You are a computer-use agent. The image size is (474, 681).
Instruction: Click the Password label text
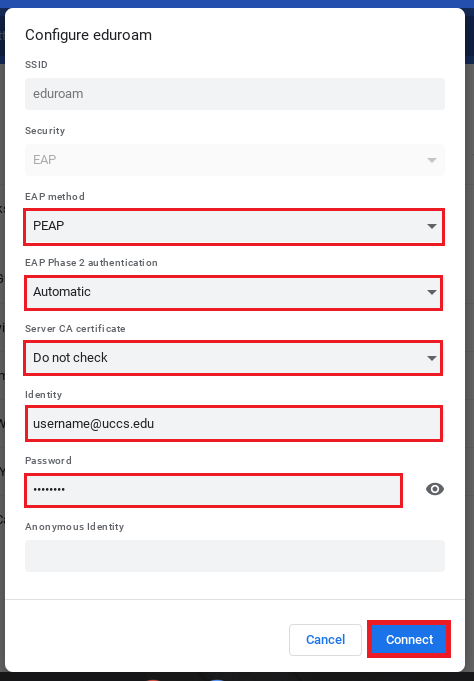click(48, 461)
